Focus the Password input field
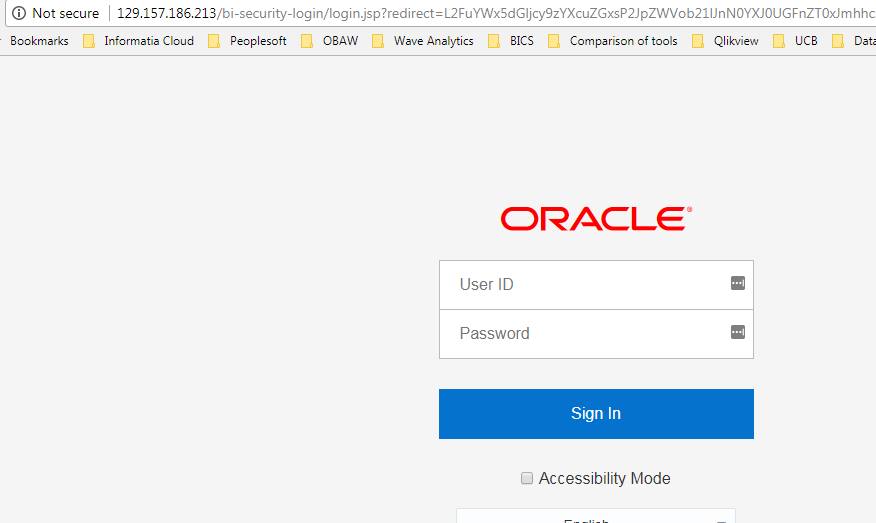The height and width of the screenshot is (523, 876). (x=585, y=333)
